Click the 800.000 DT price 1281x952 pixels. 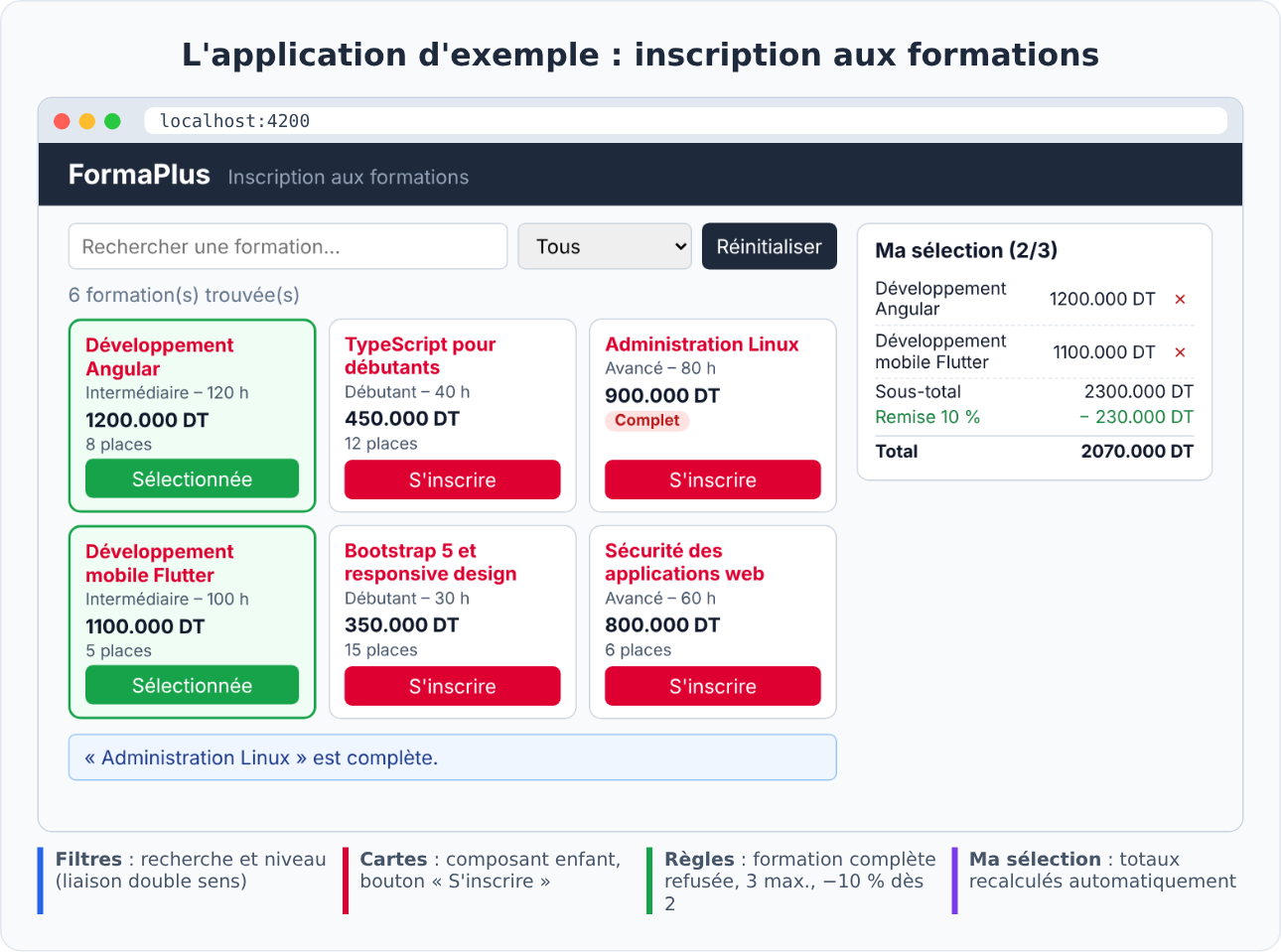tap(662, 625)
